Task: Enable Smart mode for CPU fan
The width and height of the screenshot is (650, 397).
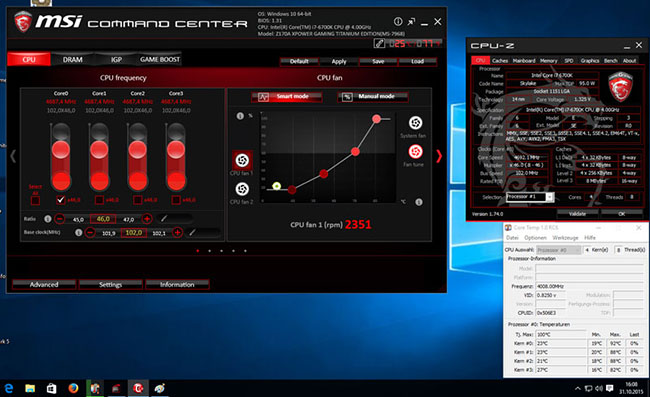Action: point(286,97)
